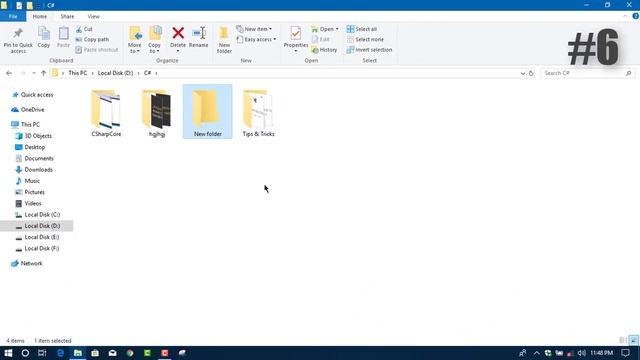Expand the address bar history dropdown
Screen dimensions: 640x360
coord(523,73)
